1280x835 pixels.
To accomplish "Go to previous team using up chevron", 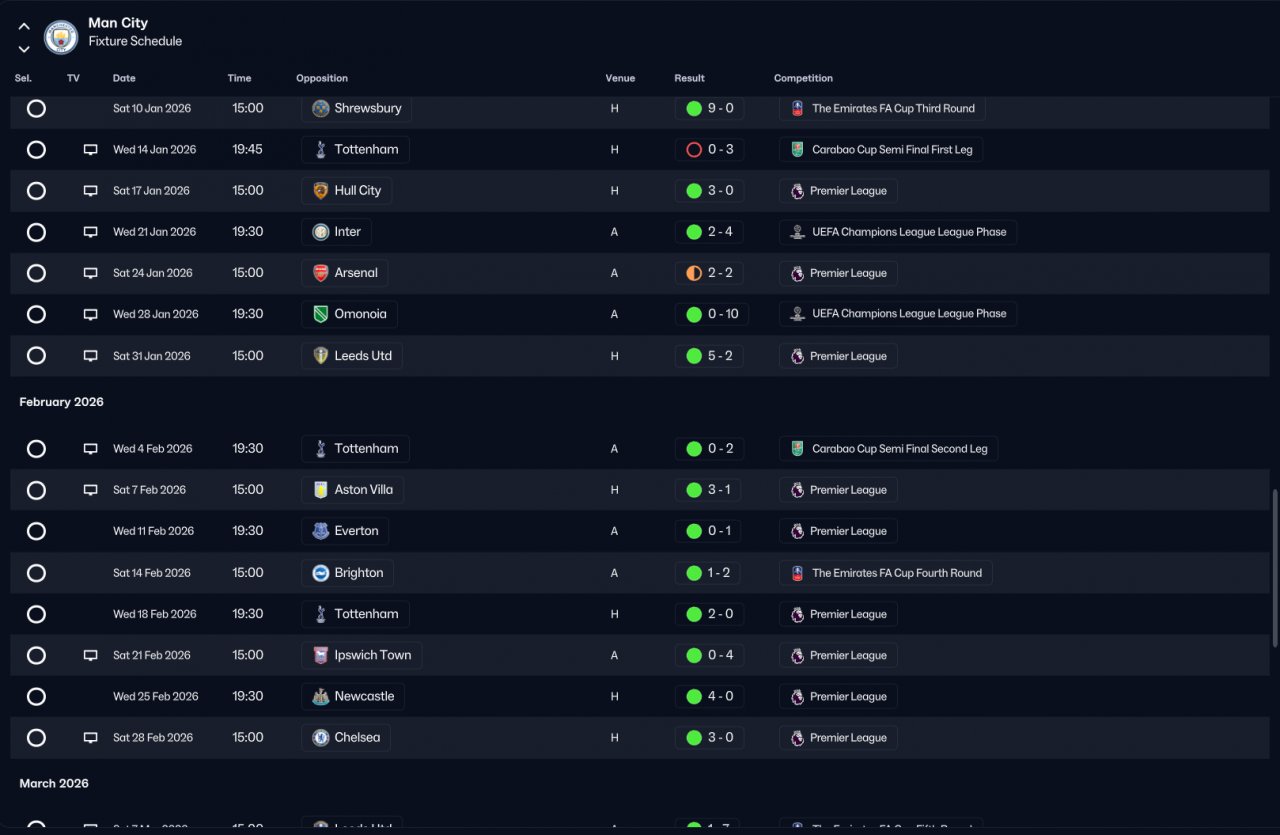I will pyautogui.click(x=24, y=27).
